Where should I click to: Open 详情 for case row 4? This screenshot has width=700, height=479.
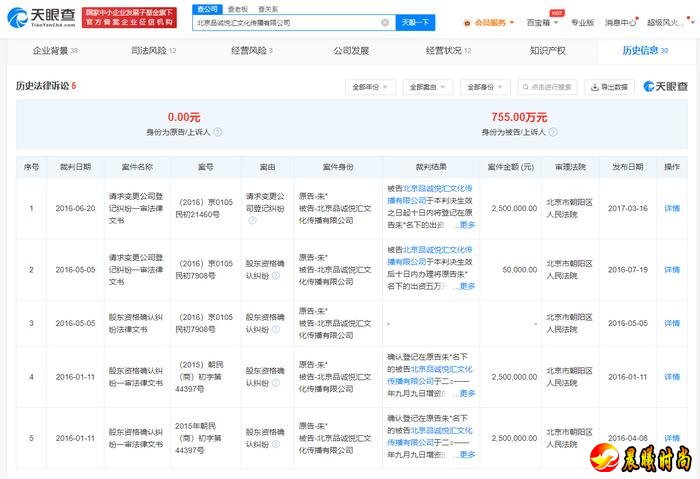coord(672,377)
